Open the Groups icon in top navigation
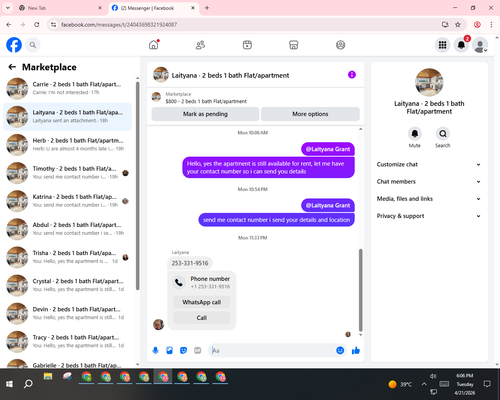Screen dimensions: 500x400 coord(340,45)
